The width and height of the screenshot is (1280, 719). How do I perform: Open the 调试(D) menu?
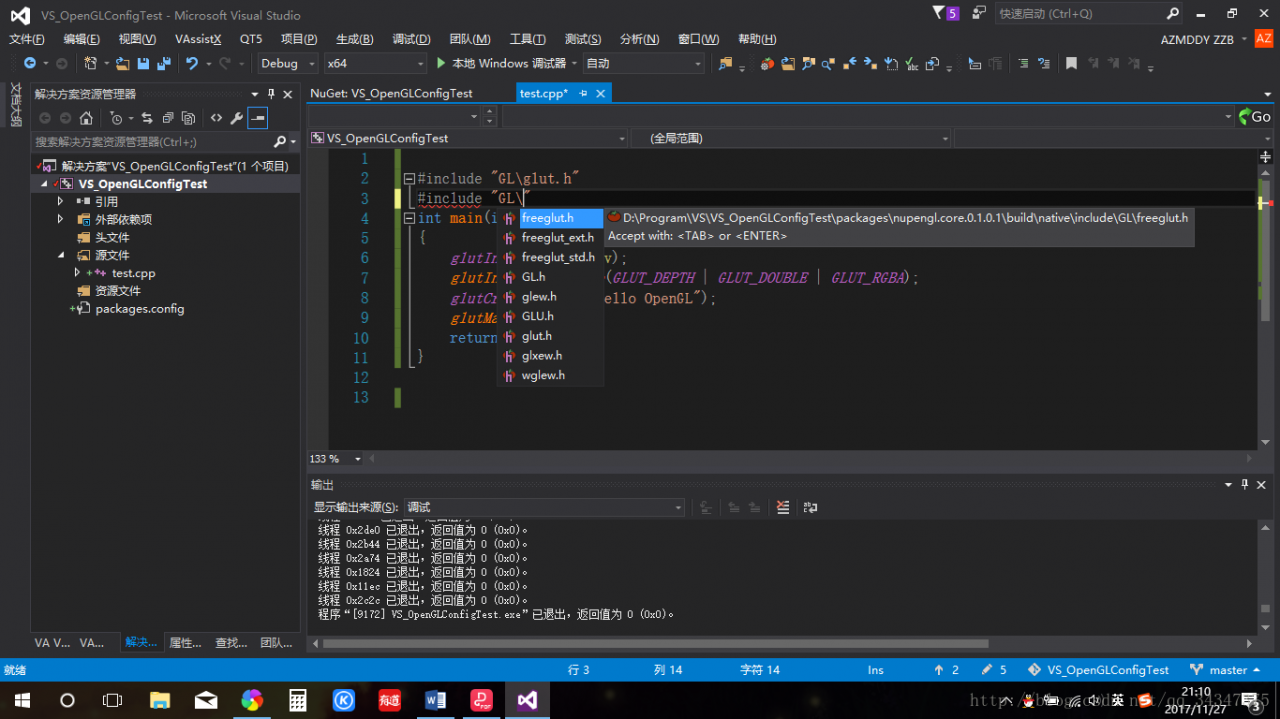click(411, 39)
